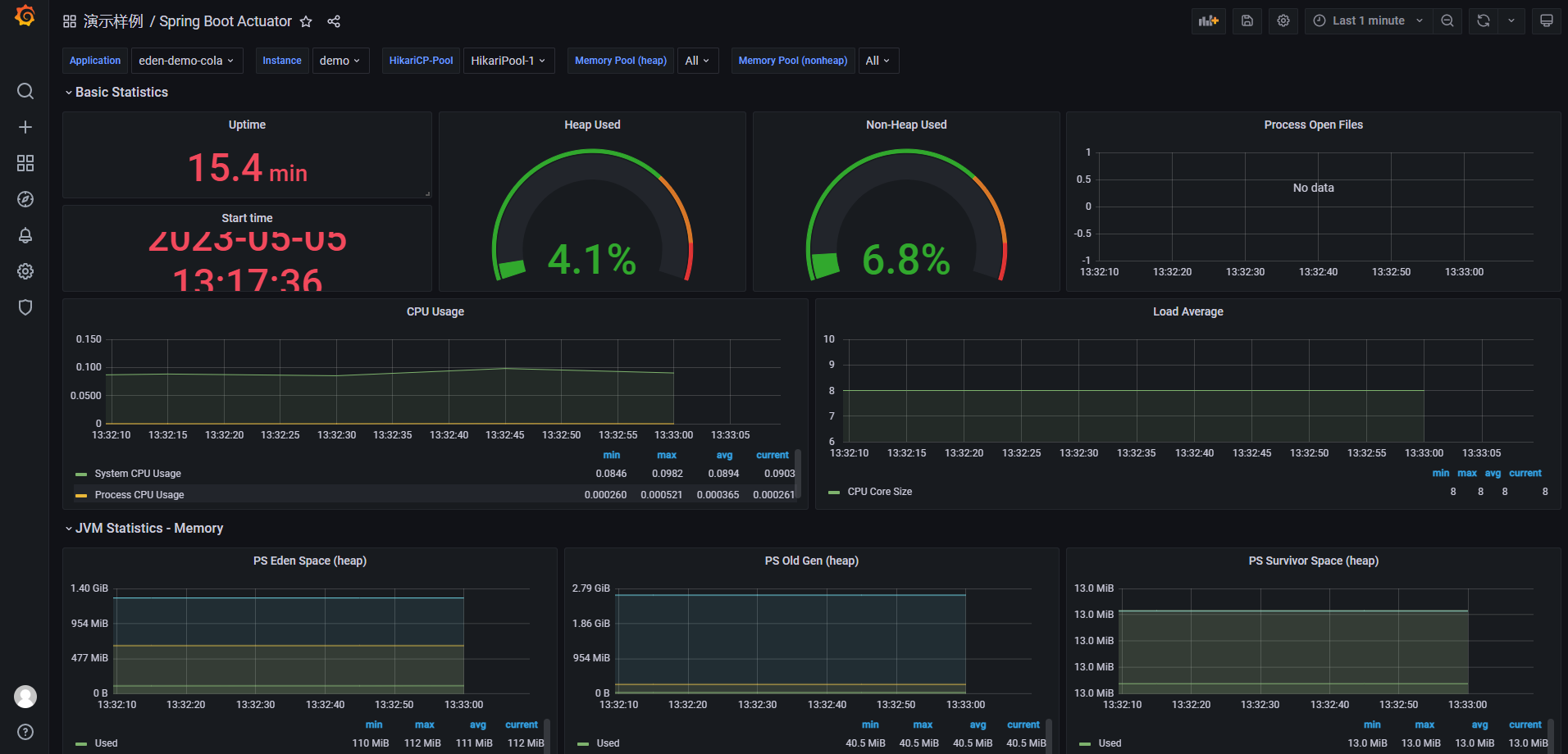Click the Uptime 15.4 min value
This screenshot has height=754, width=1568.
coord(247,168)
